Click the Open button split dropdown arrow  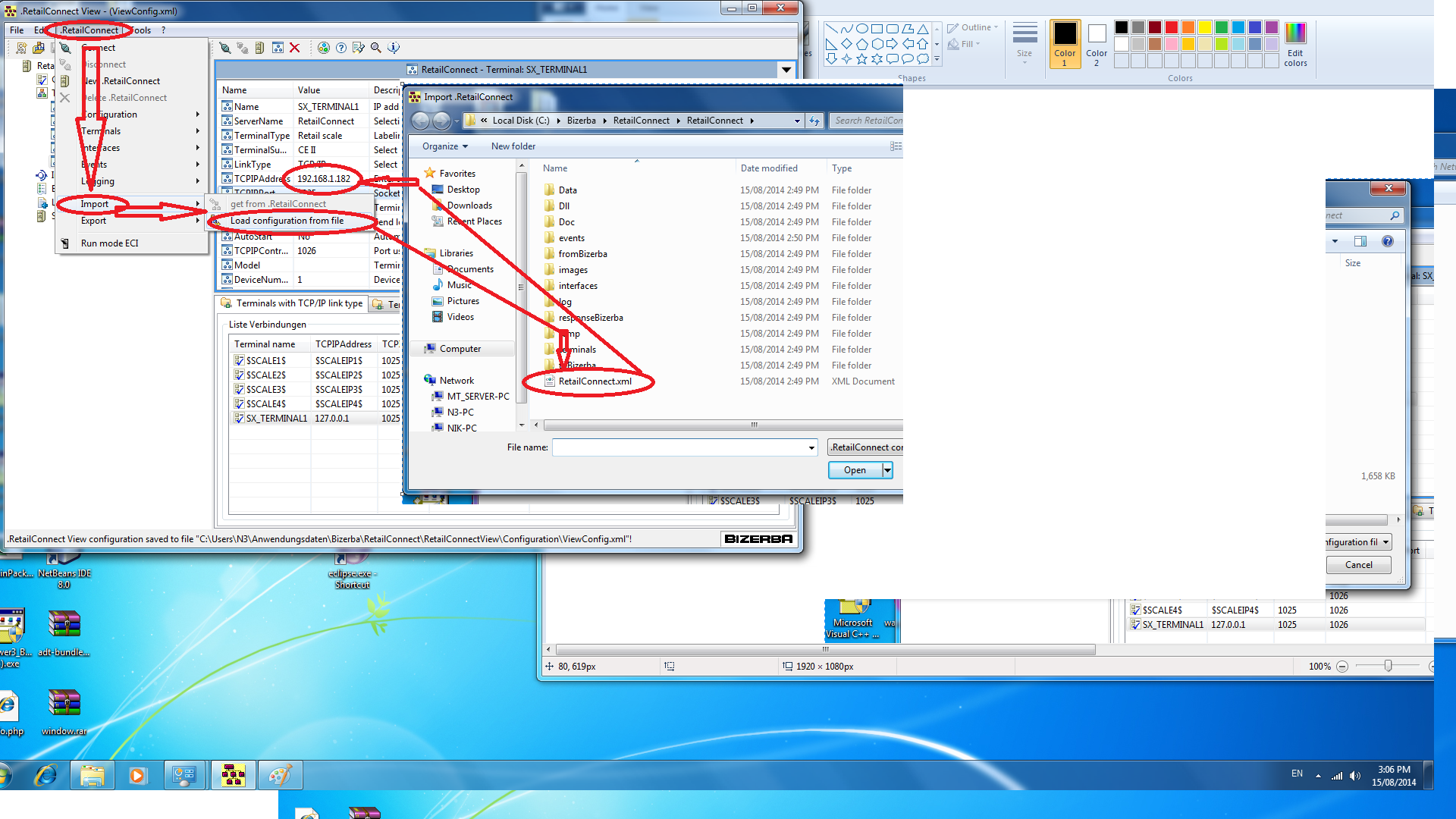point(887,471)
